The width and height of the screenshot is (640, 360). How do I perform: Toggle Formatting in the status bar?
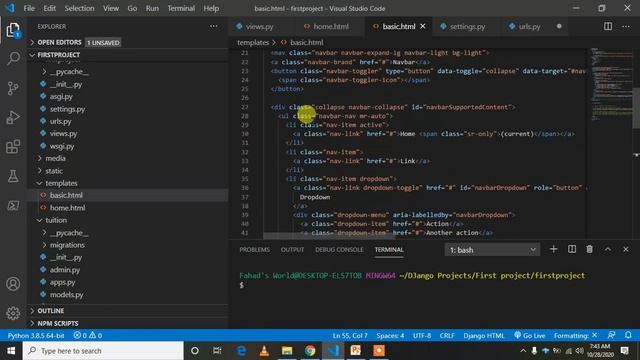pyautogui.click(x=576, y=336)
